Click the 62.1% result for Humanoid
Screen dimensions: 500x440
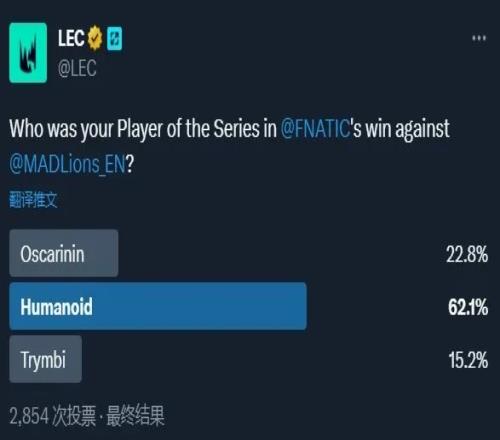(468, 307)
